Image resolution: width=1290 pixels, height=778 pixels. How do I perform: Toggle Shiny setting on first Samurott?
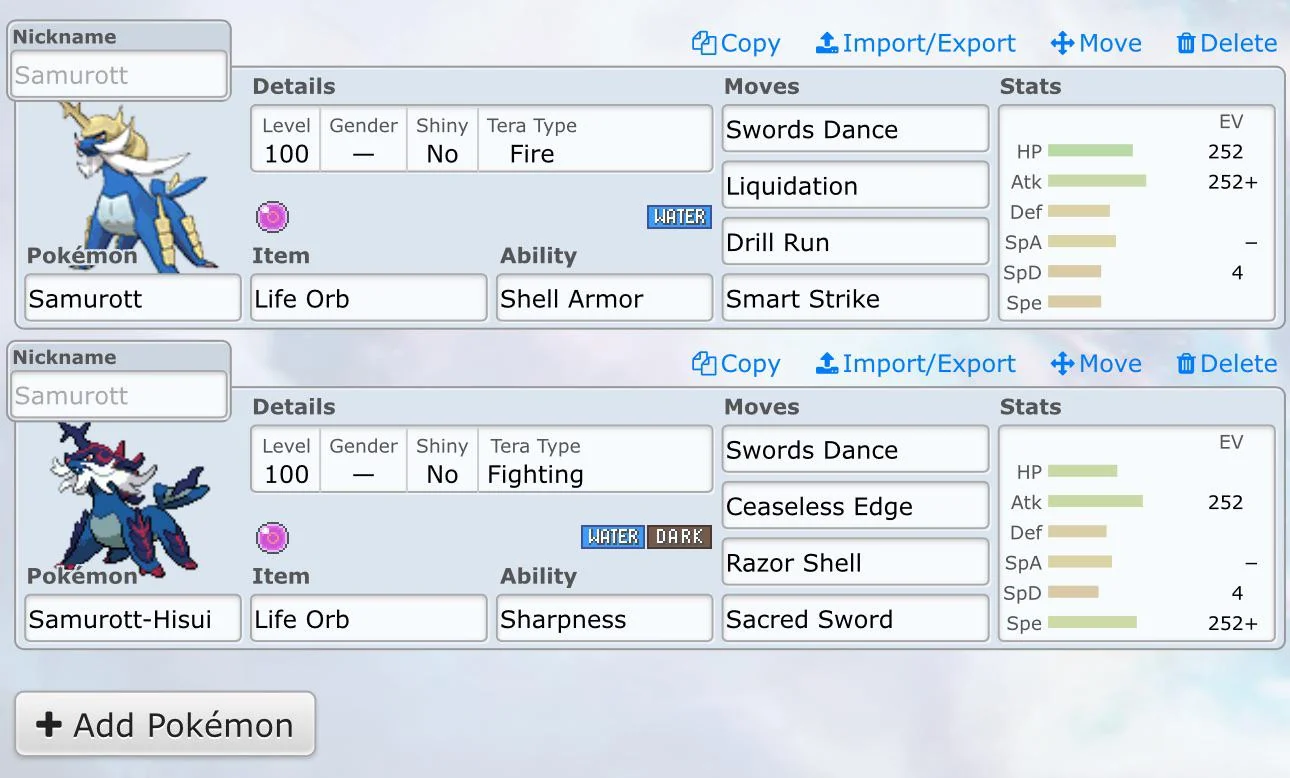442,141
